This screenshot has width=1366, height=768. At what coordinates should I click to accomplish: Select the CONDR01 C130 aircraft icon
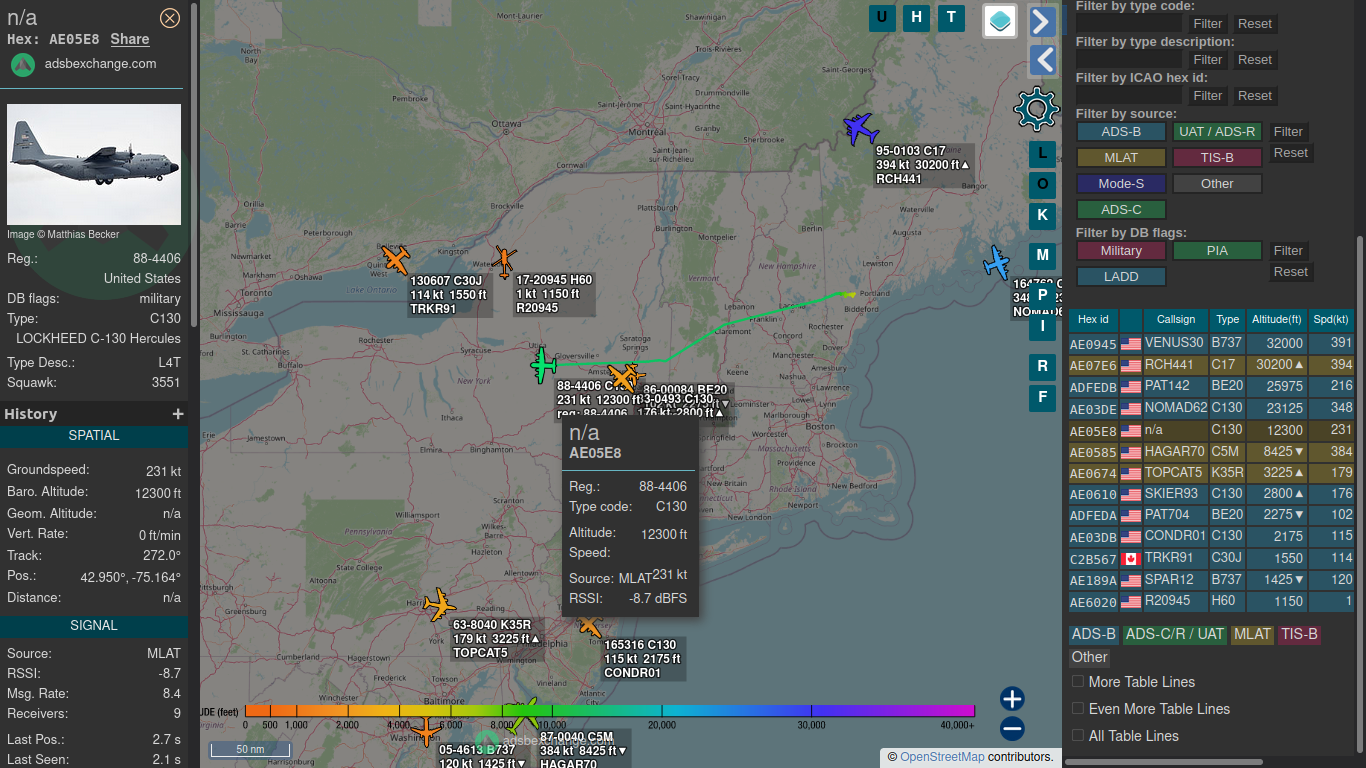coord(589,625)
